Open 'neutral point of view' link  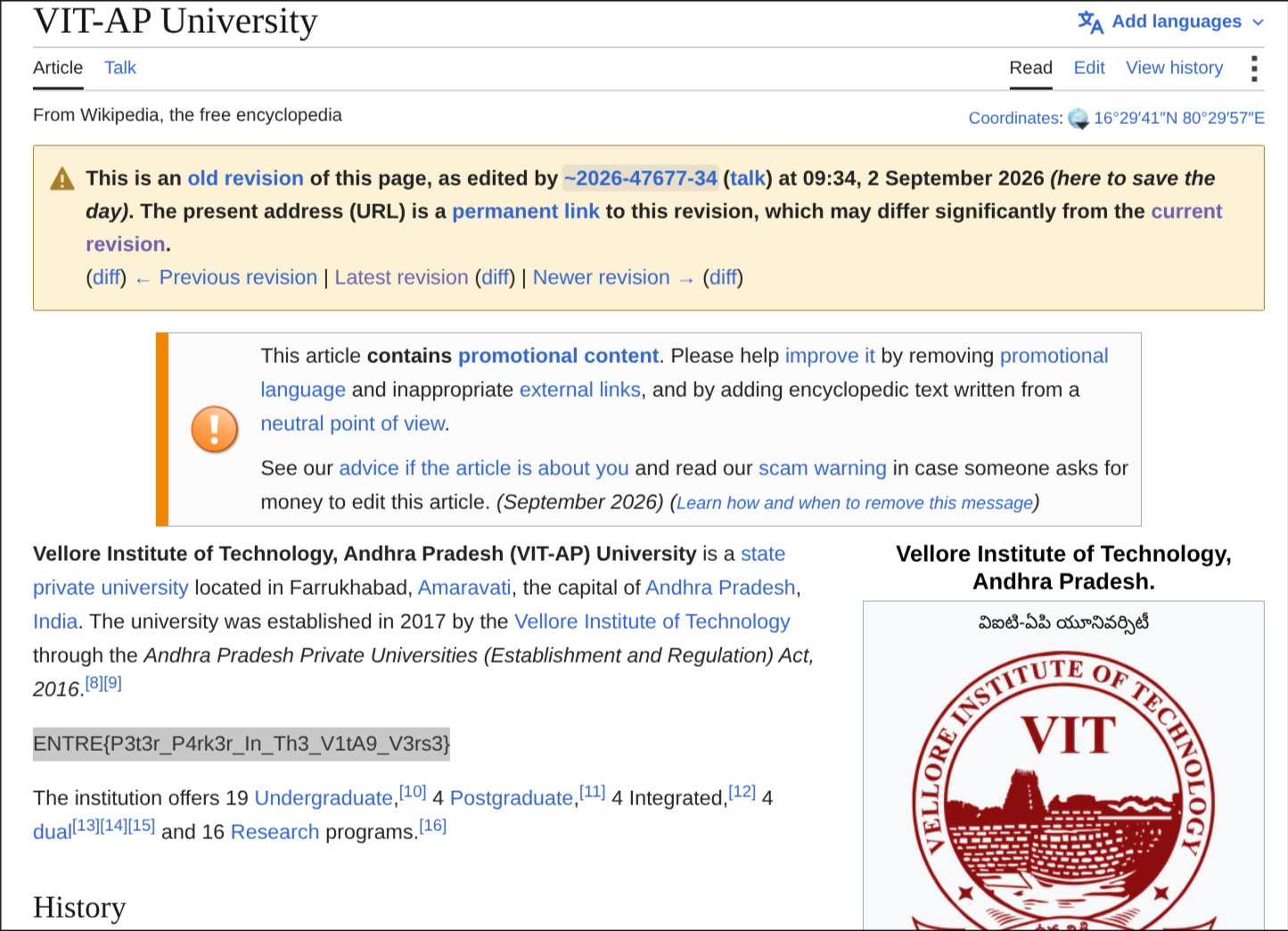click(x=353, y=424)
